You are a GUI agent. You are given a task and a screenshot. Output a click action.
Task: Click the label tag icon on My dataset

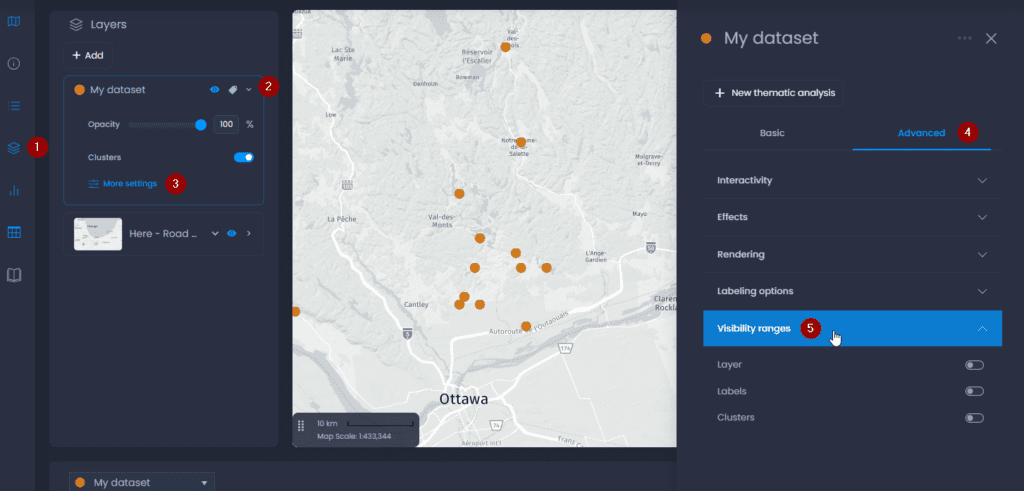[232, 90]
